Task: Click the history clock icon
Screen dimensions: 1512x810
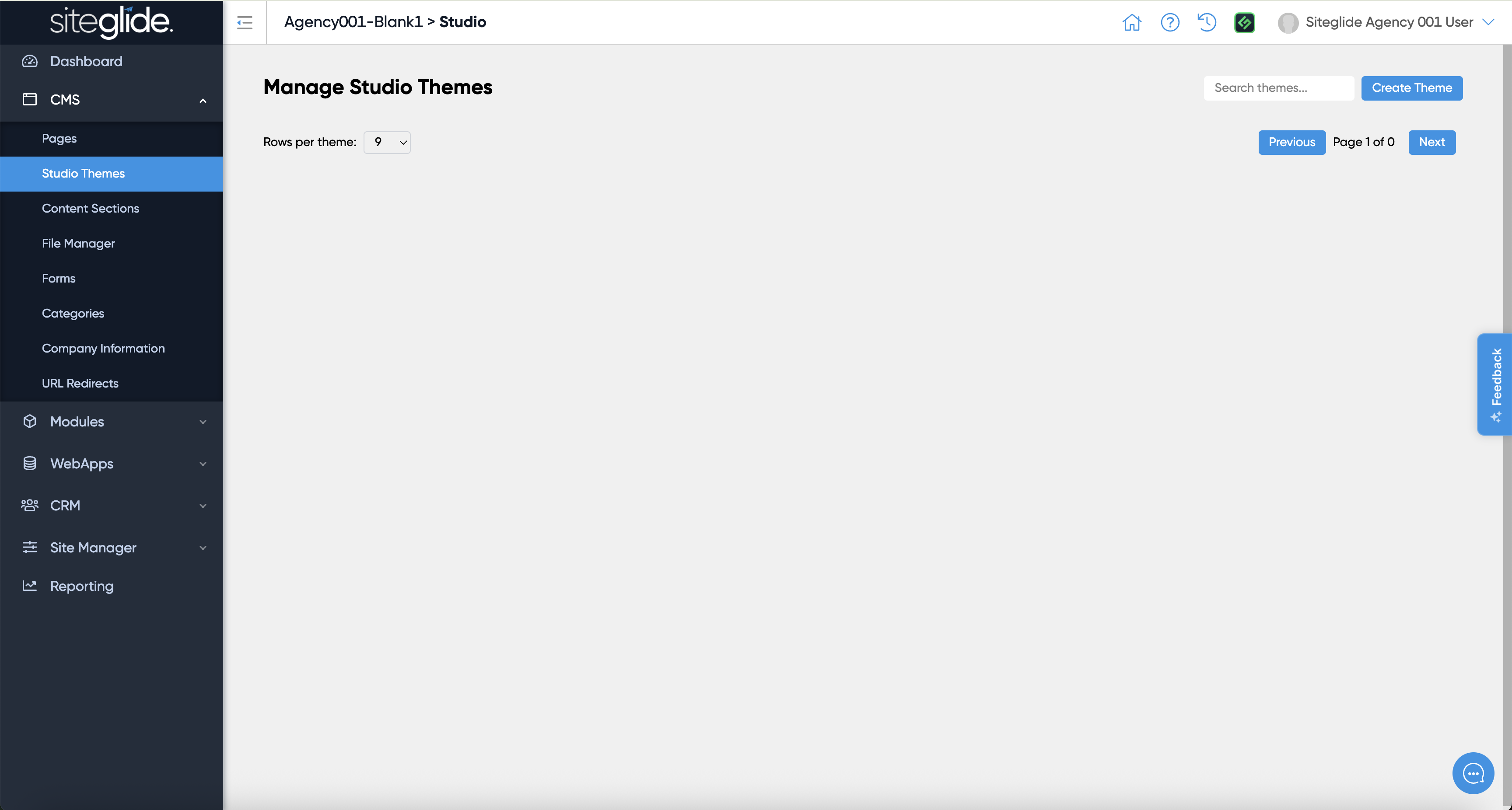Action: 1207,22
